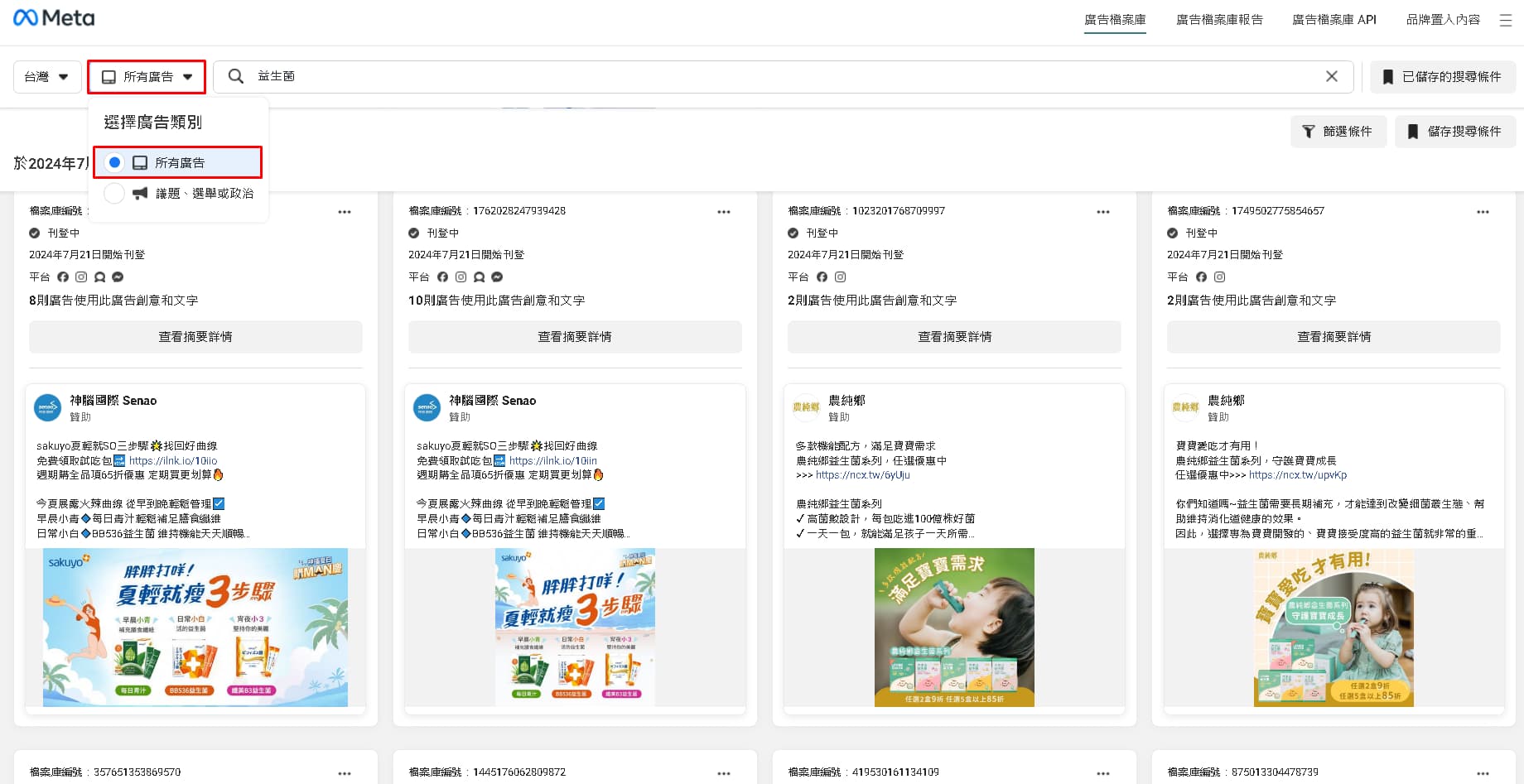Viewport: 1524px width, 784px height.
Task: Click 10則廣告使用此廣告創意和文字 text
Action: 496,301
